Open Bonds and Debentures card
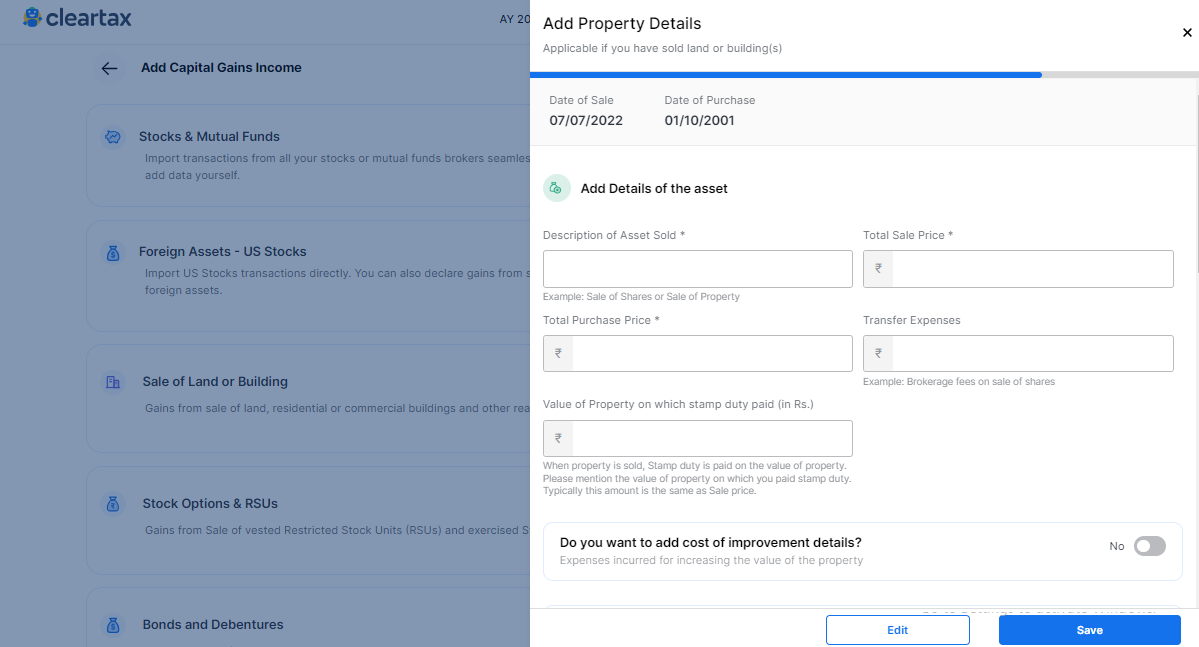Viewport: 1199px width, 647px height. click(308, 617)
